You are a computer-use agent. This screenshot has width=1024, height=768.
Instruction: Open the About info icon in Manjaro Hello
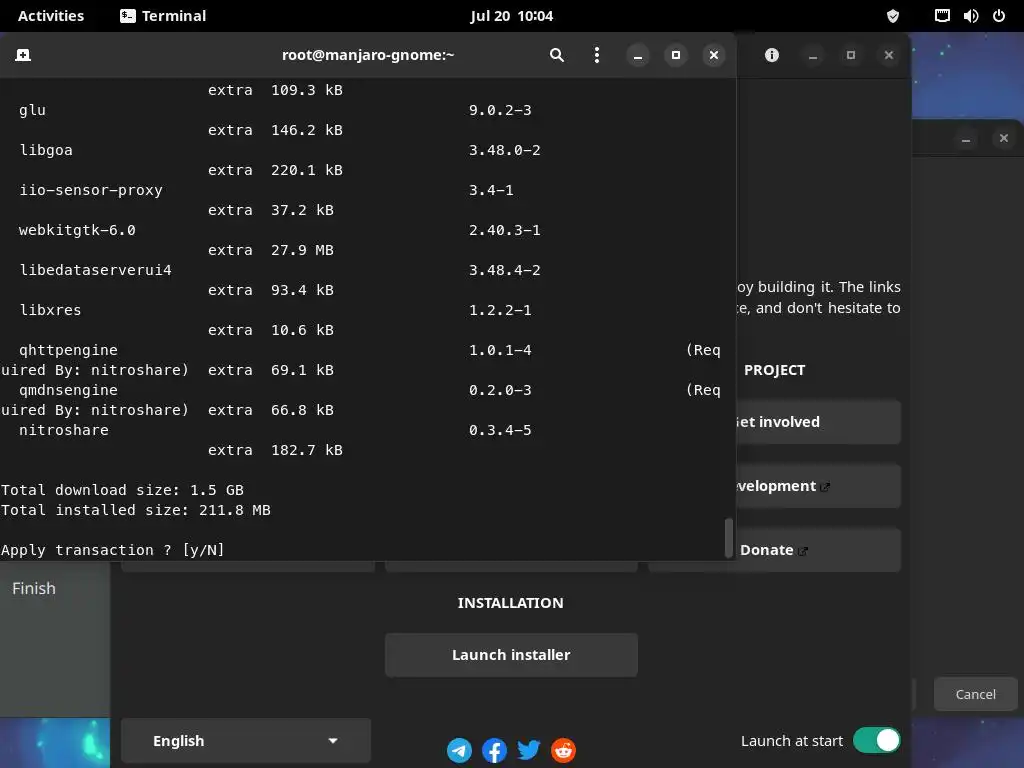(x=772, y=56)
